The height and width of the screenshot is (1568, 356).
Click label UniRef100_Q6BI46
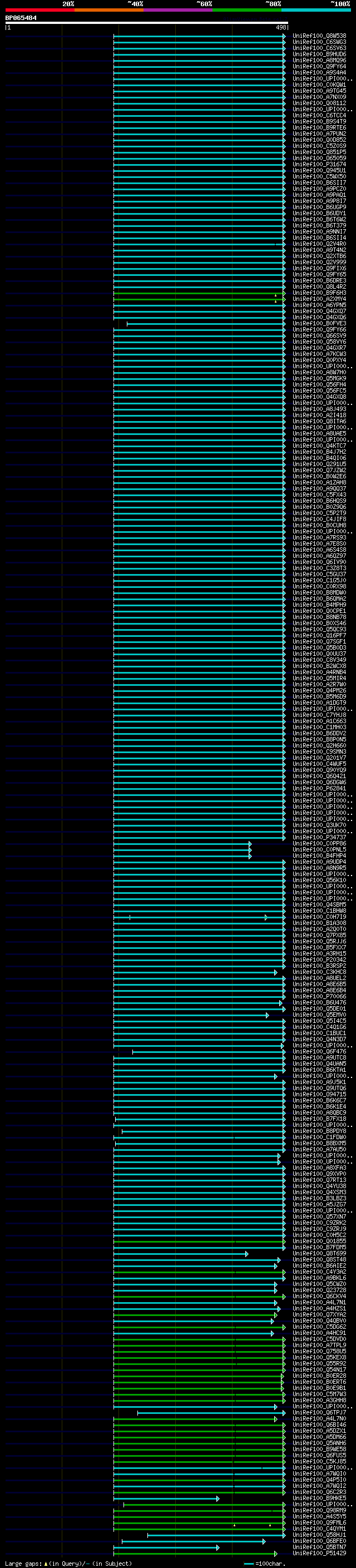(x=319, y=1425)
